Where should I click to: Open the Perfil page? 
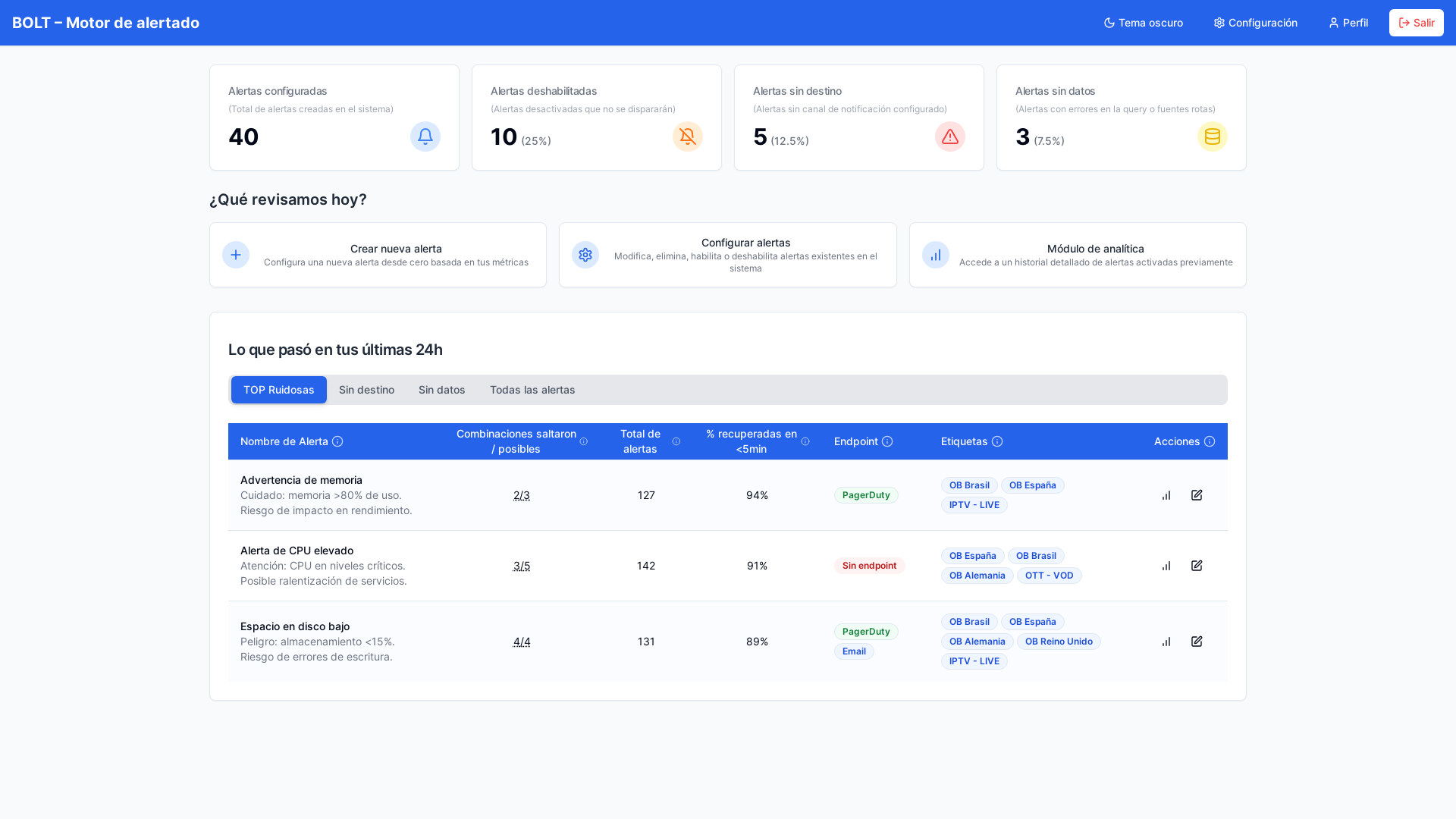pos(1348,23)
